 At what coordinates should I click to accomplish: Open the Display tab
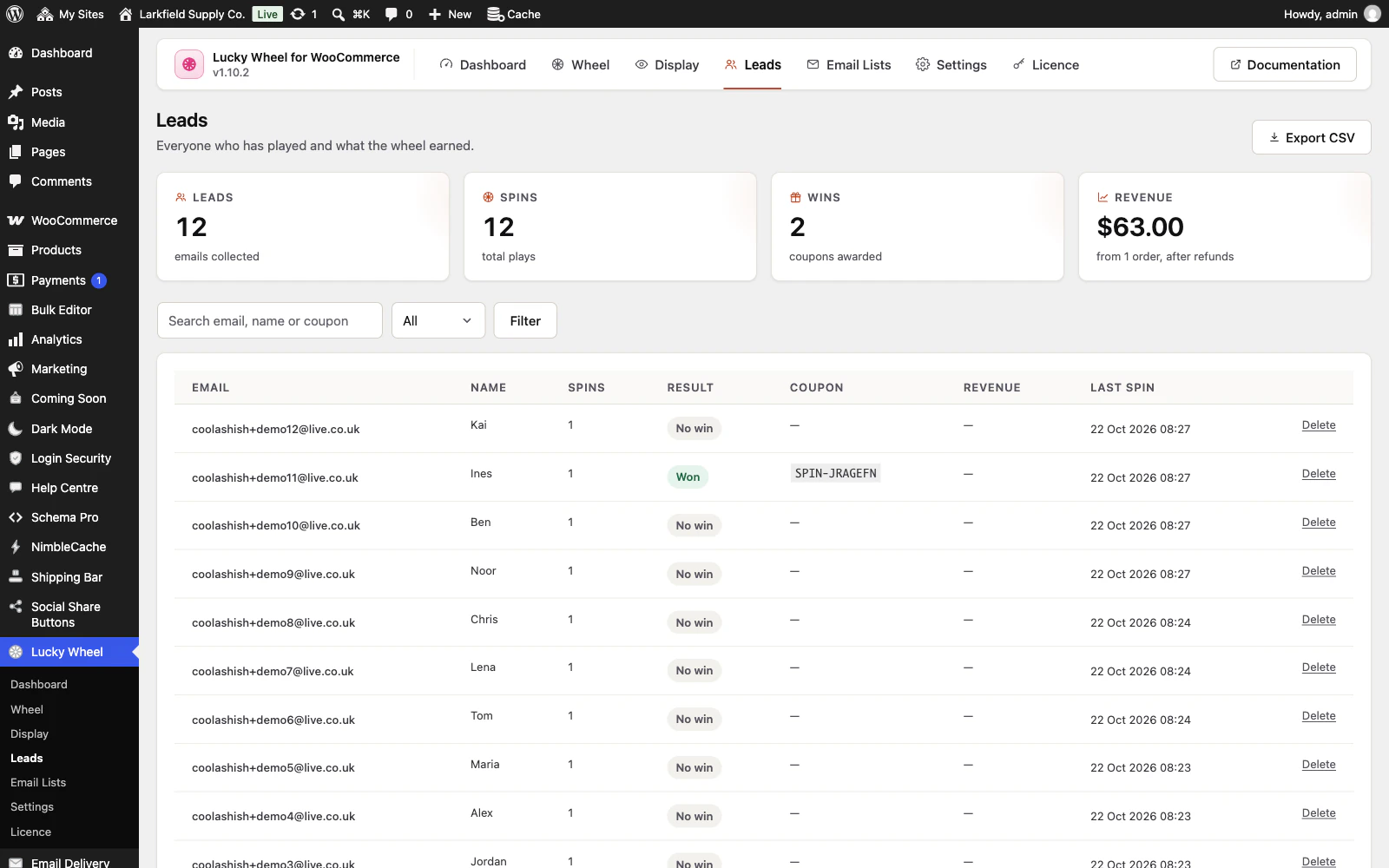click(667, 64)
